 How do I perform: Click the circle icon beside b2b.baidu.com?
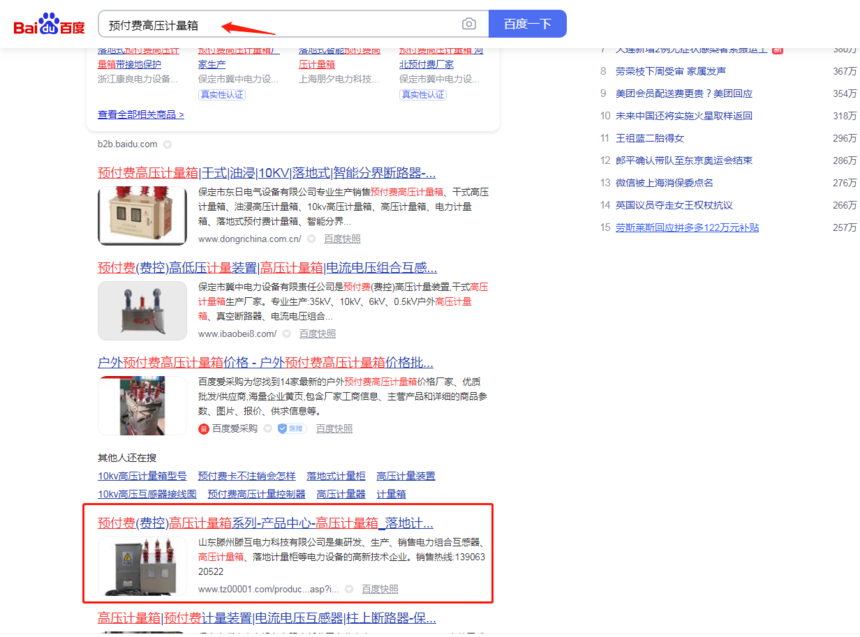168,144
